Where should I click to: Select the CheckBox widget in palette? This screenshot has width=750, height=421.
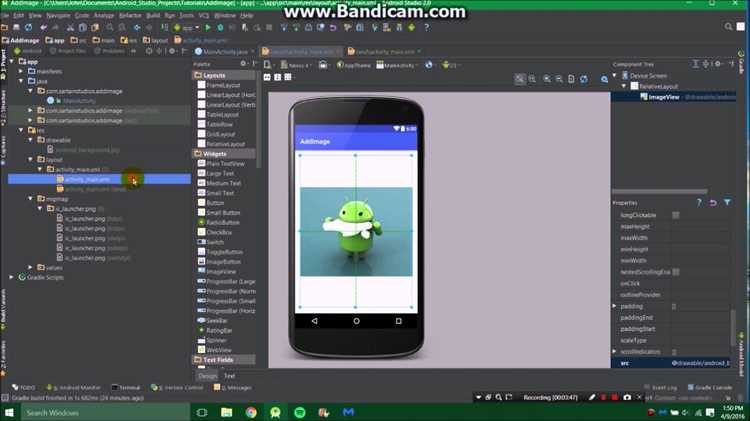214,233
